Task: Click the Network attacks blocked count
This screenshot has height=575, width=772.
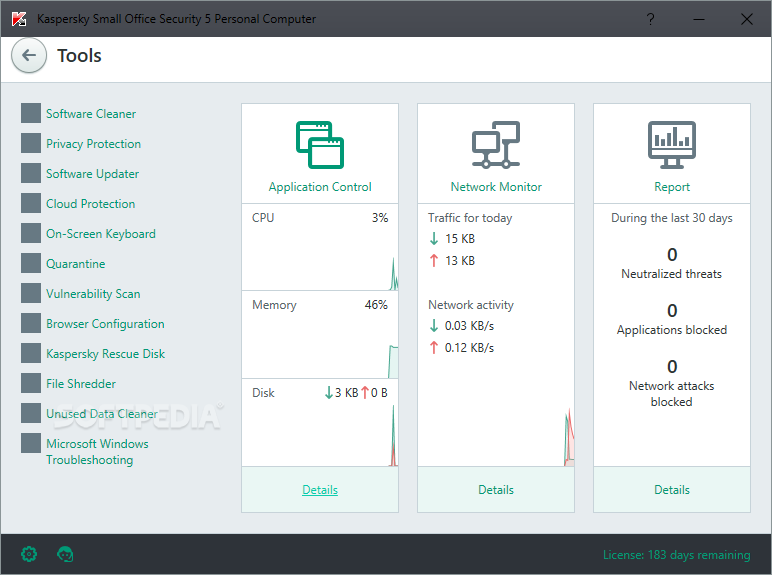Action: tap(672, 367)
